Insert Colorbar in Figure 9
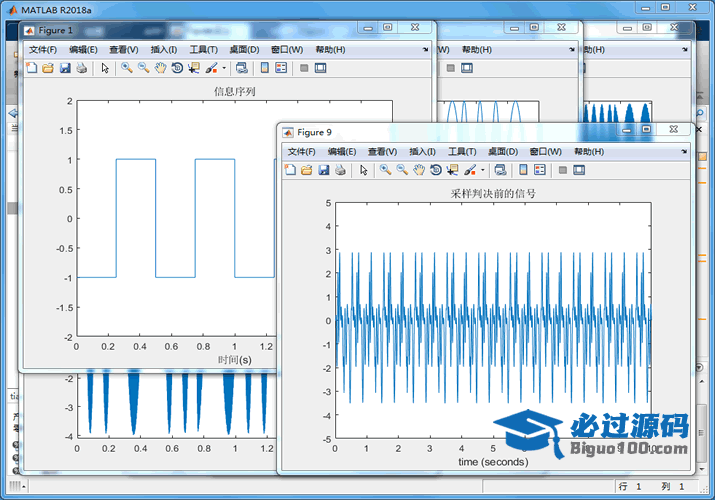715x500 pixels. (x=523, y=170)
